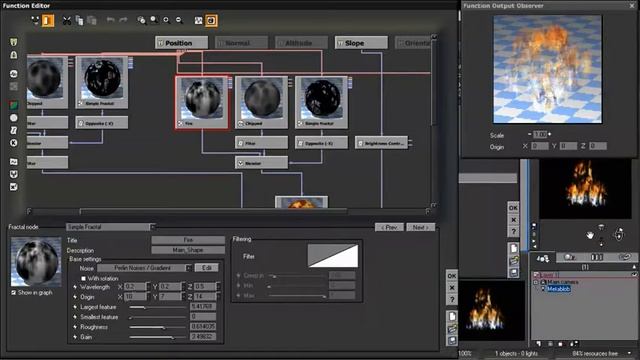Click the Next button
The image size is (640, 360).
(420, 227)
